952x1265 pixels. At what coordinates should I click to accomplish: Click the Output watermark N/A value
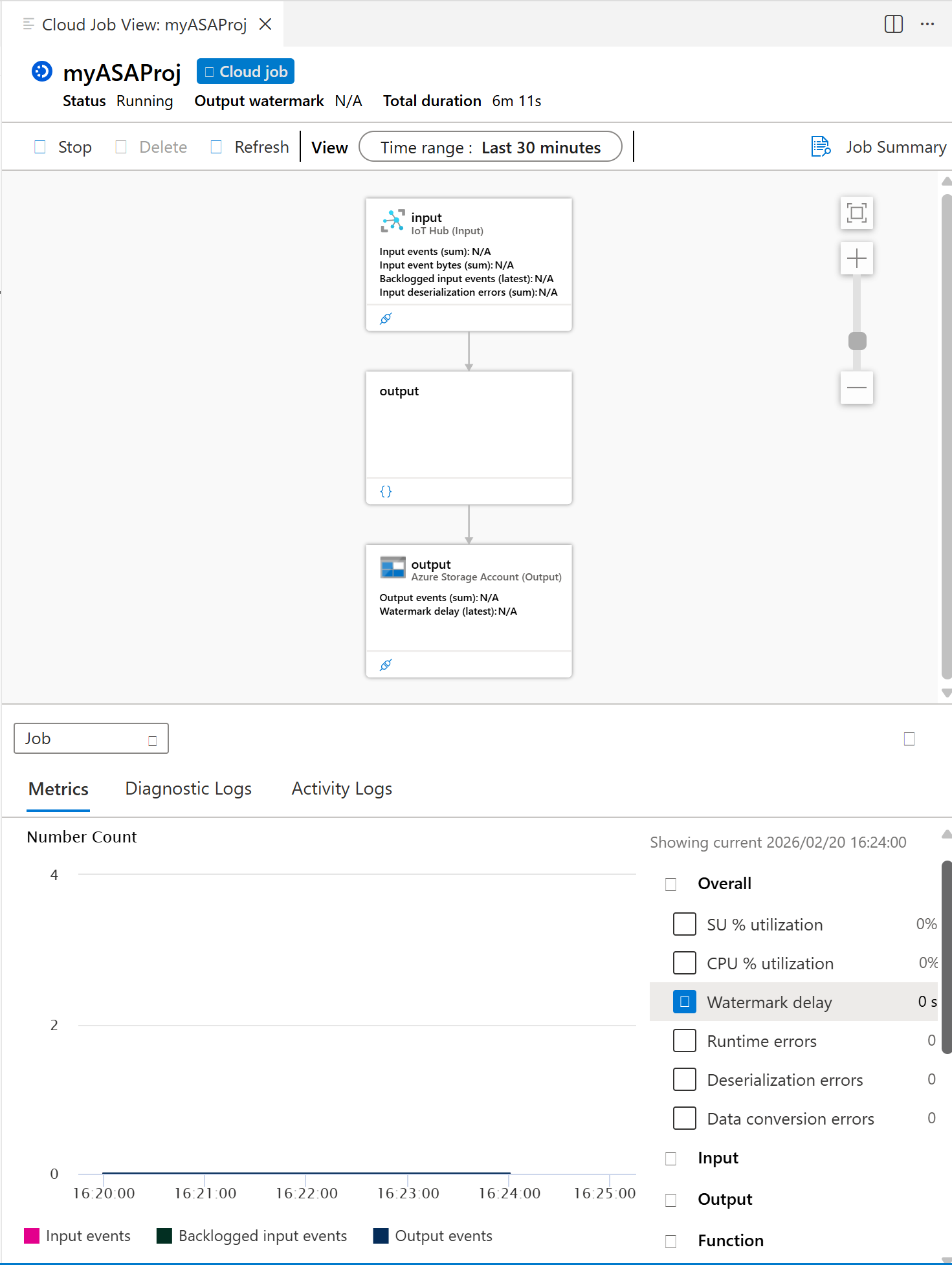(348, 101)
